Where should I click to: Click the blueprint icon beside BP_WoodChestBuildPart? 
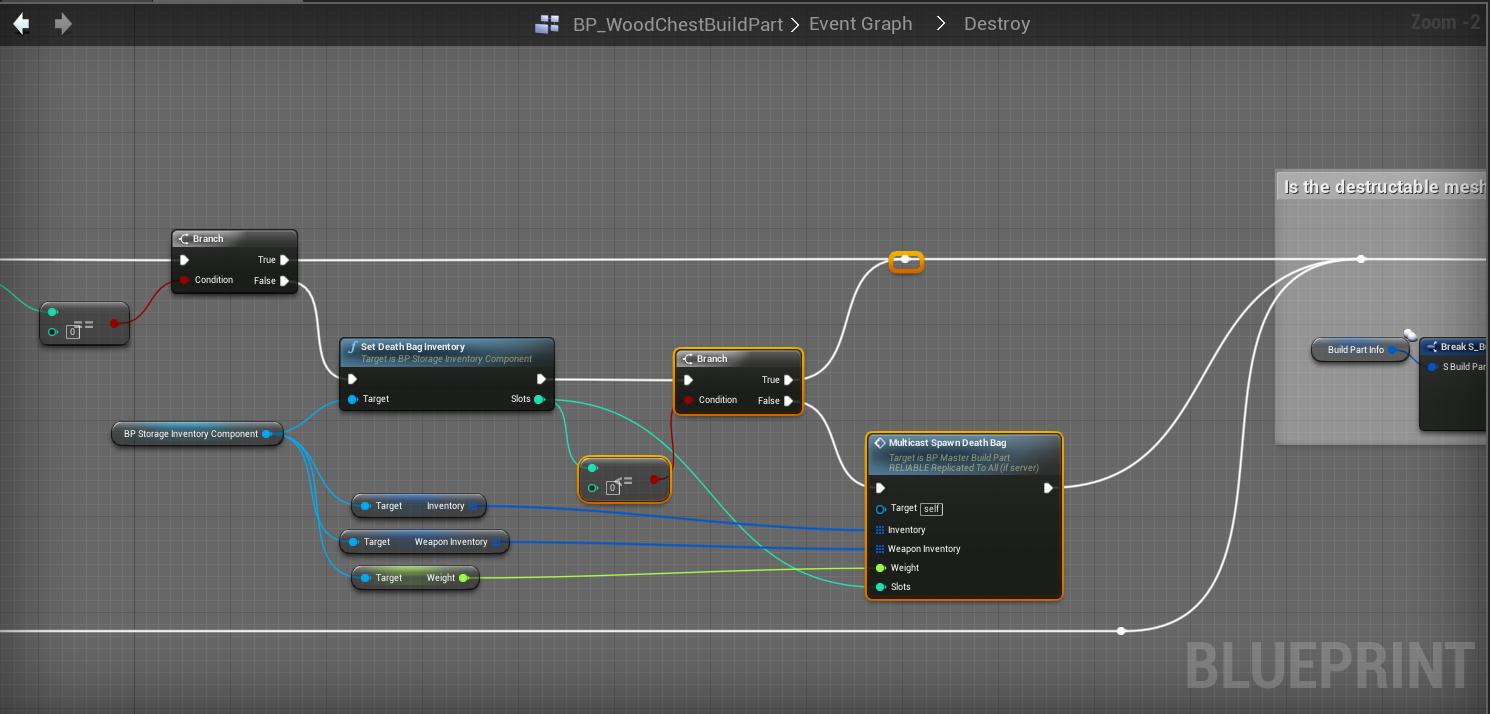coord(547,25)
